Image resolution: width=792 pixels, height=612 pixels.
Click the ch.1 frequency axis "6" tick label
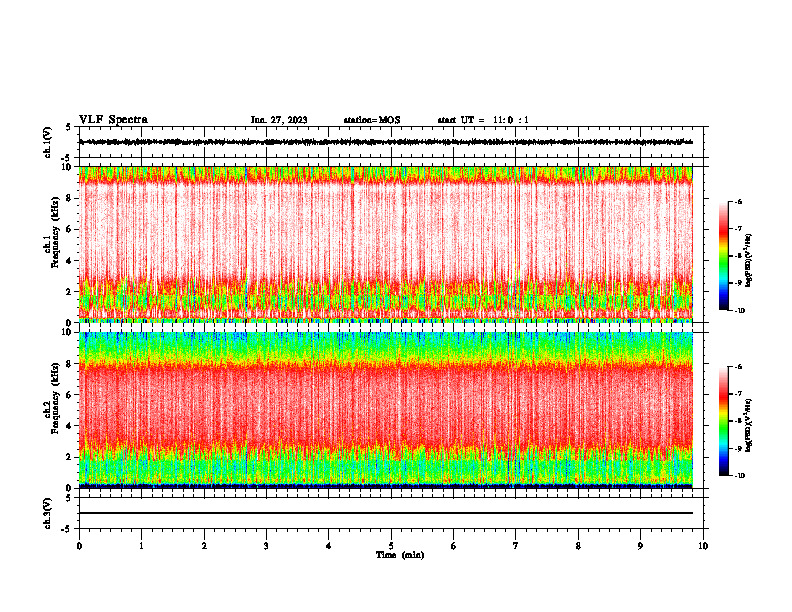pos(70,229)
